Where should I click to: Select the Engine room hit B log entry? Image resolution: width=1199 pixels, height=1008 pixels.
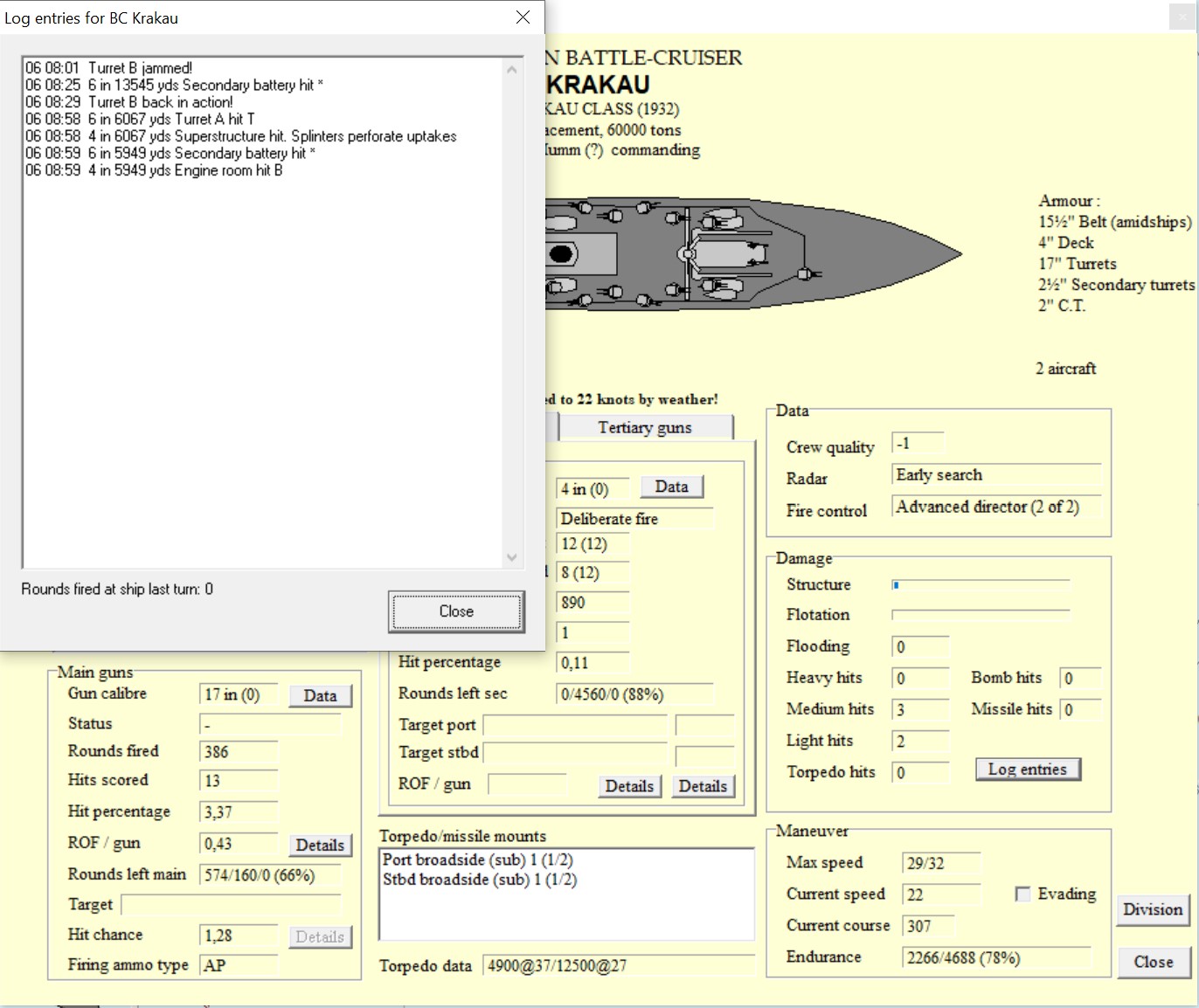tap(154, 170)
